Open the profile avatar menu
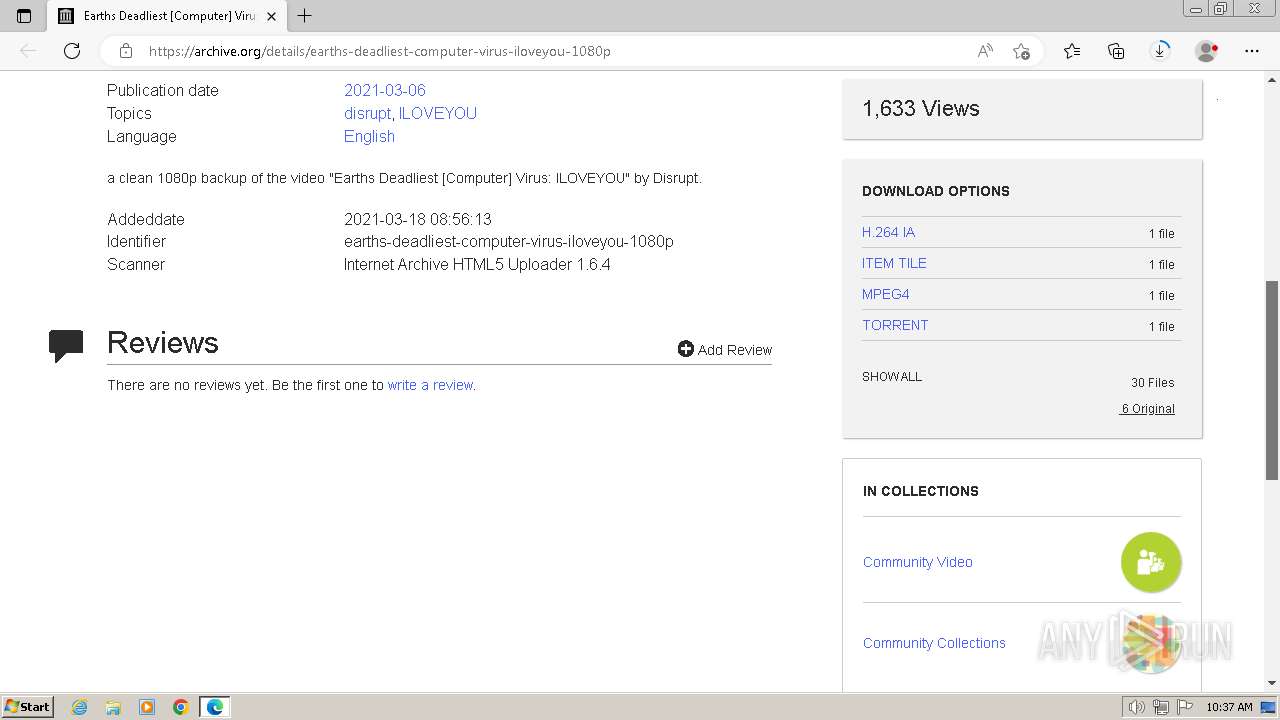 click(x=1207, y=51)
